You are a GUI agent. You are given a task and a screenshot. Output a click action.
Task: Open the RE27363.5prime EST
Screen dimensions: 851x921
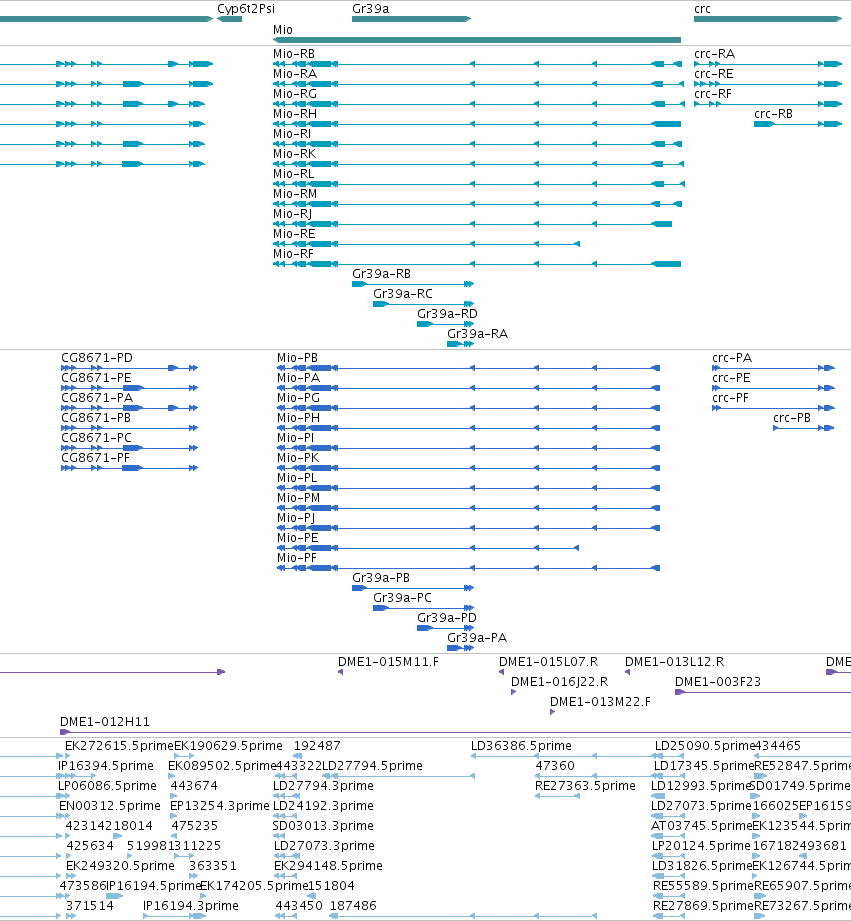point(585,786)
